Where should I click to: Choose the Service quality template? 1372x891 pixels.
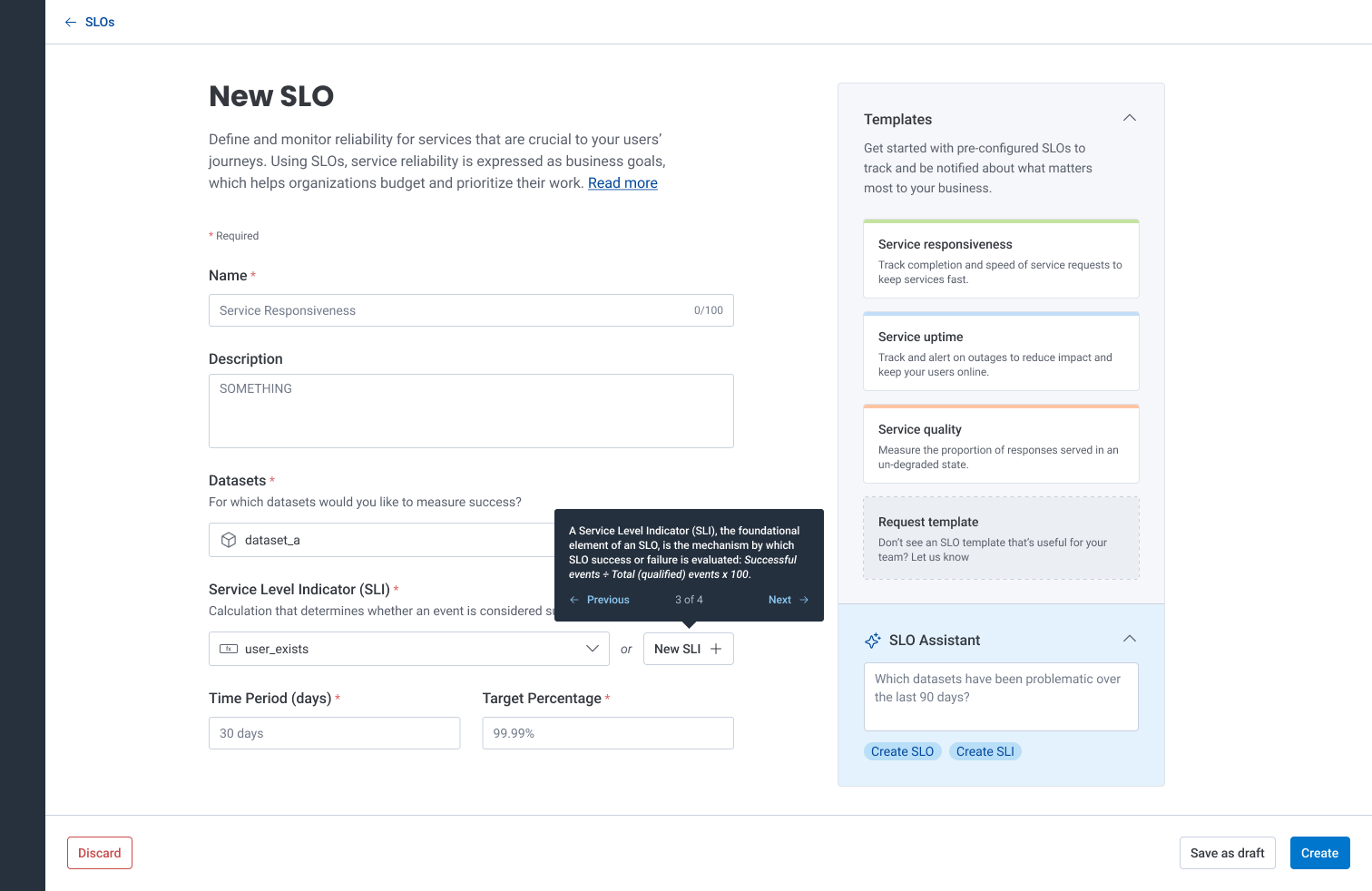pyautogui.click(x=1002, y=444)
